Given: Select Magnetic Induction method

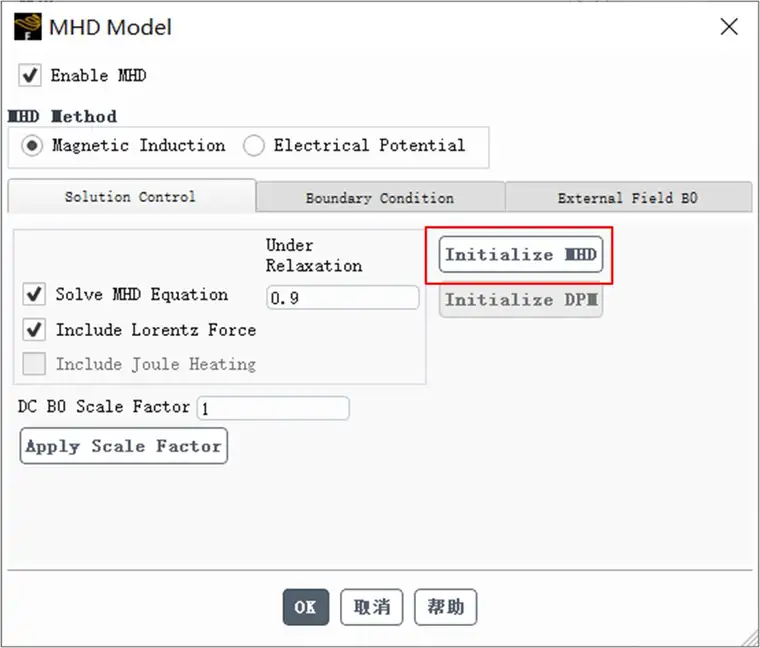Looking at the screenshot, I should (x=32, y=145).
